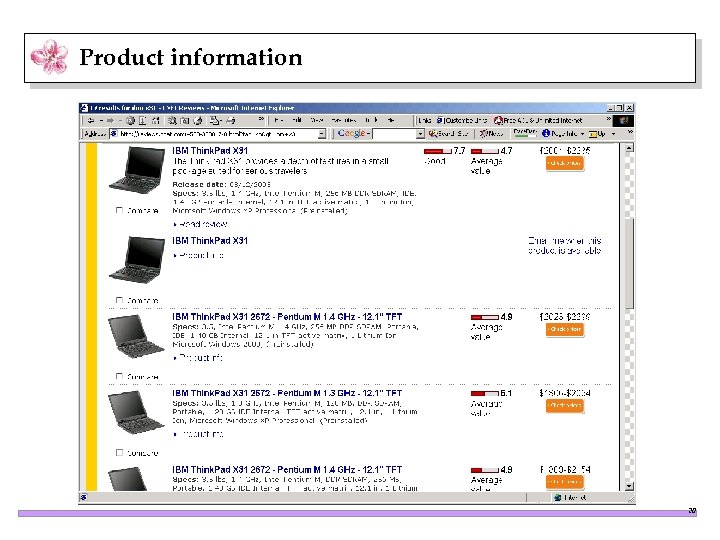Click Check prices for first ThinkPad X31
This screenshot has height=540, width=720.
[x=565, y=163]
